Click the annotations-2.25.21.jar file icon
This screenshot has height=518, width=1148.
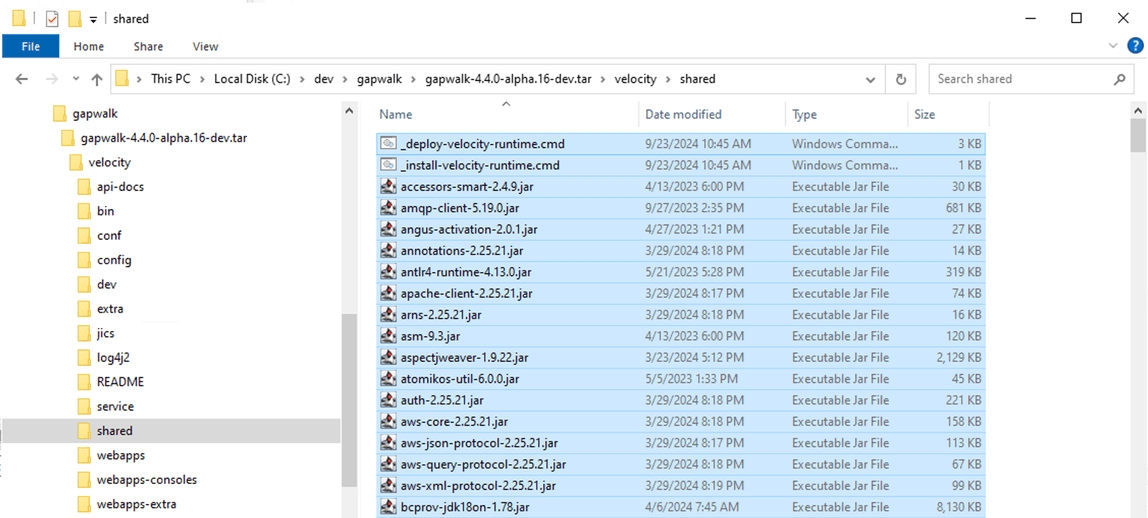pos(389,250)
